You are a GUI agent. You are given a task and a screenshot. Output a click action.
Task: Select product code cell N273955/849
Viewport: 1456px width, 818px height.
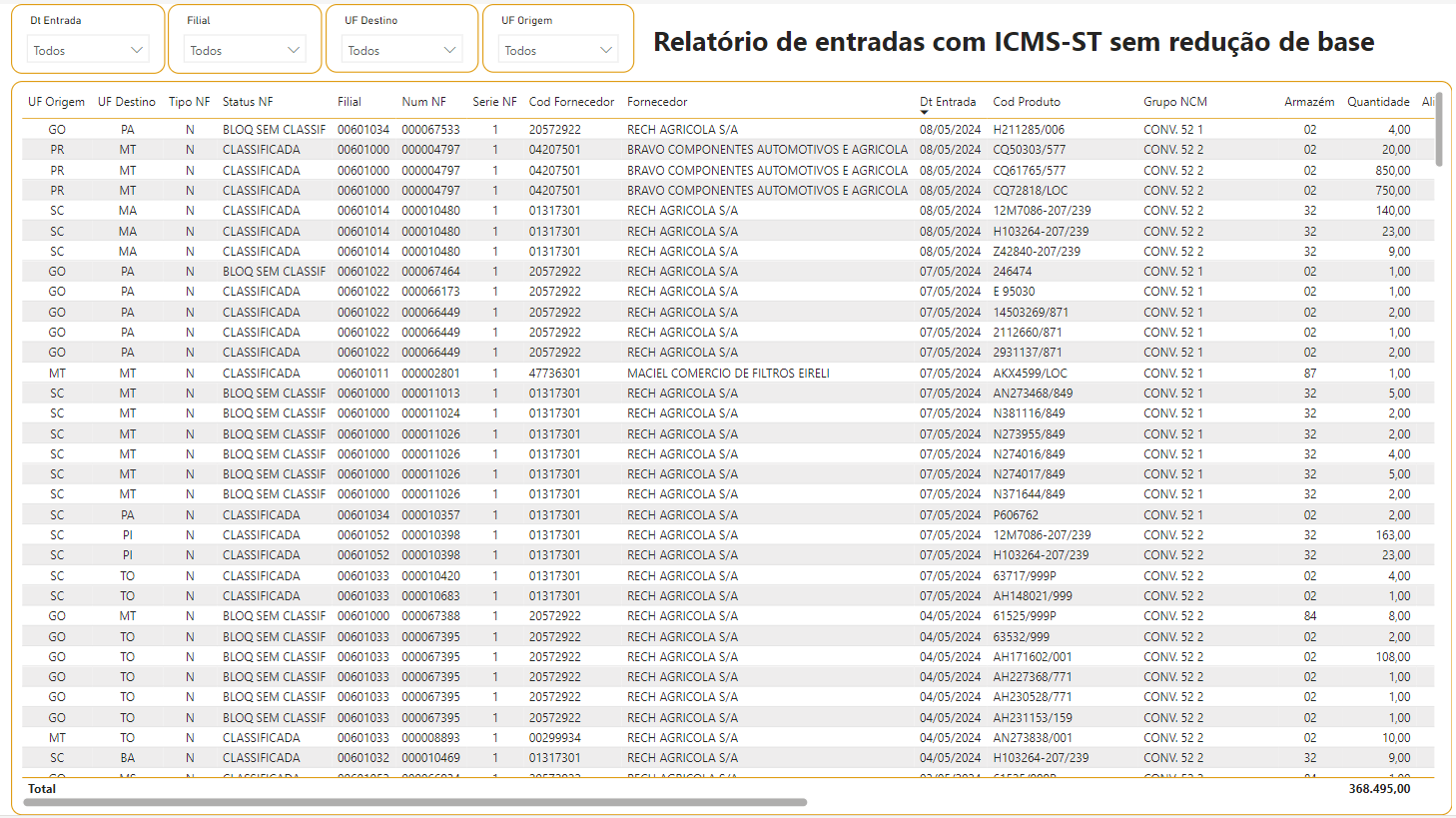coord(1029,434)
